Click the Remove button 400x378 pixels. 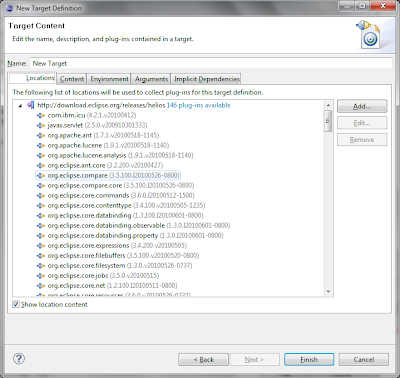[362, 140]
